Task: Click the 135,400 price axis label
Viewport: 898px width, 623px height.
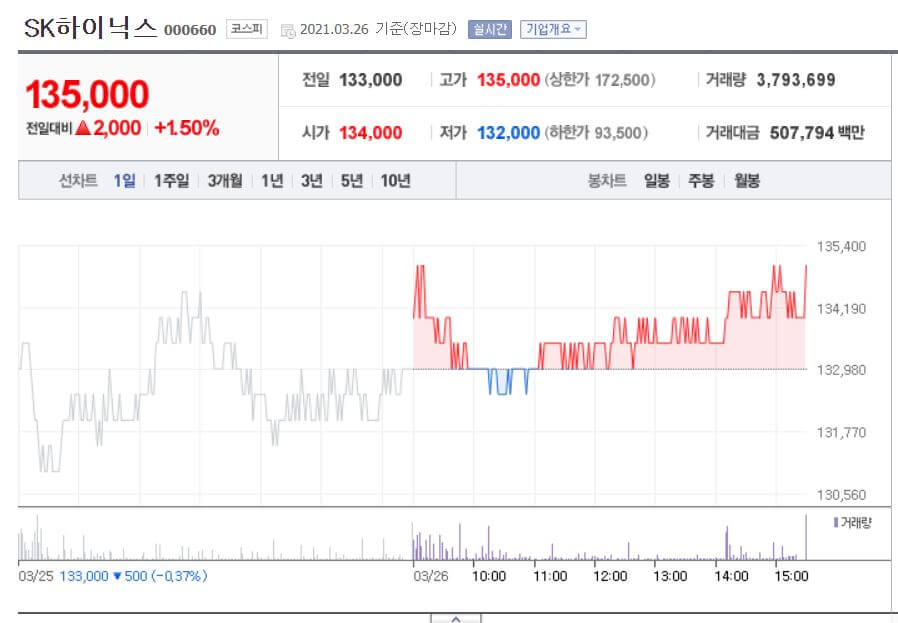Action: (841, 247)
